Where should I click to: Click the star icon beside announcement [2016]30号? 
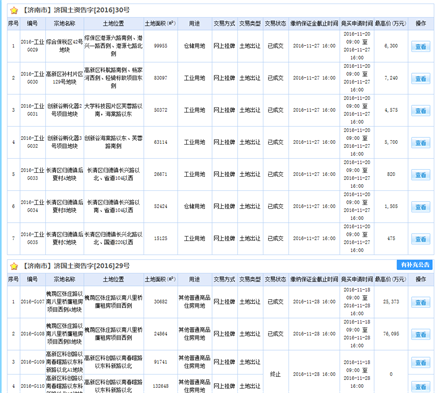point(14,10)
